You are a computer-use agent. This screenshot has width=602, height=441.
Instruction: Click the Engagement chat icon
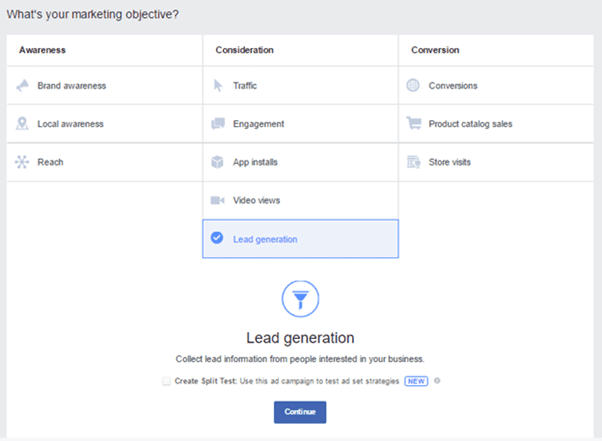coord(217,124)
